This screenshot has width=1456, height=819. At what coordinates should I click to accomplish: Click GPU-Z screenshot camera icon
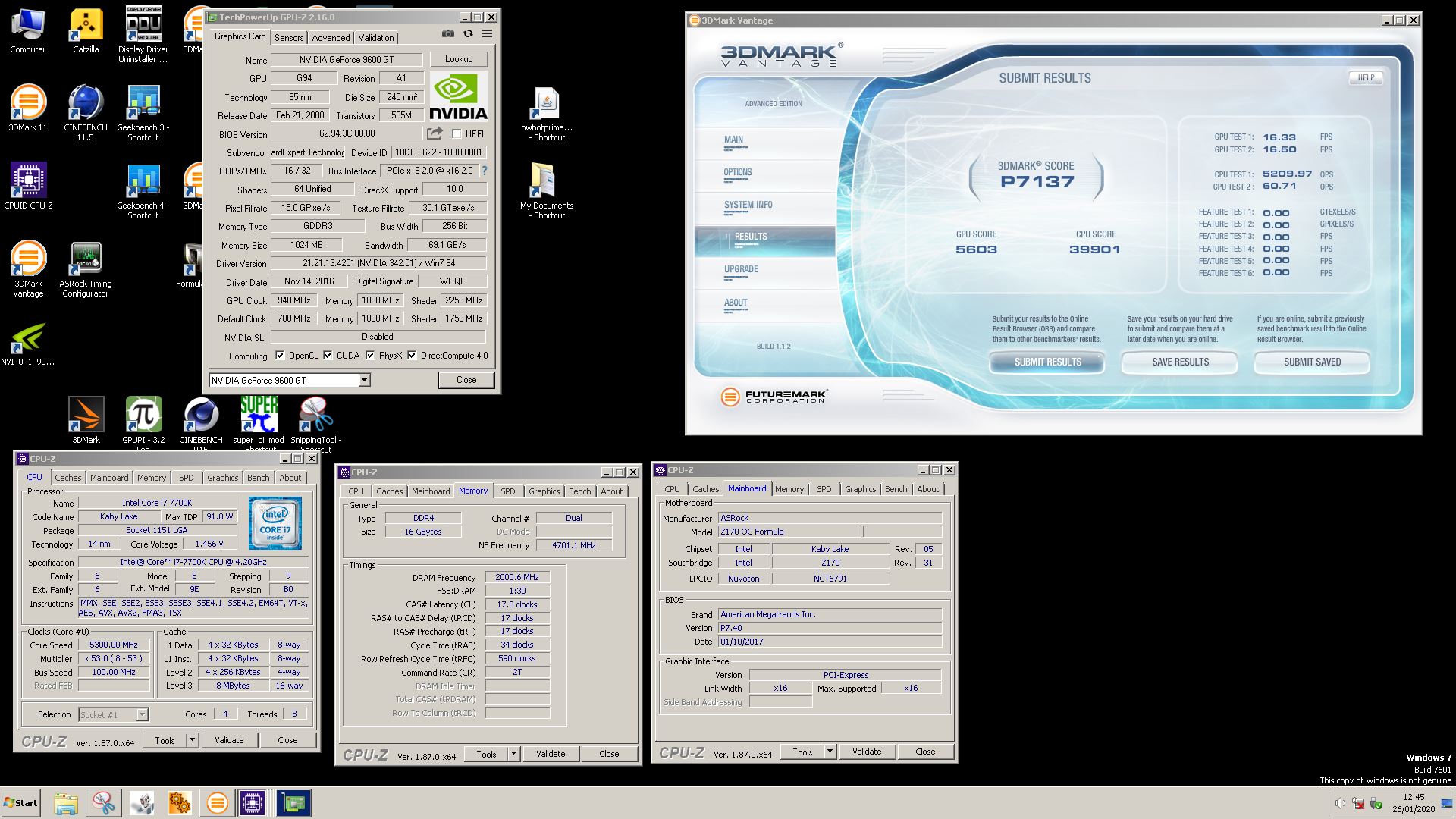point(448,33)
